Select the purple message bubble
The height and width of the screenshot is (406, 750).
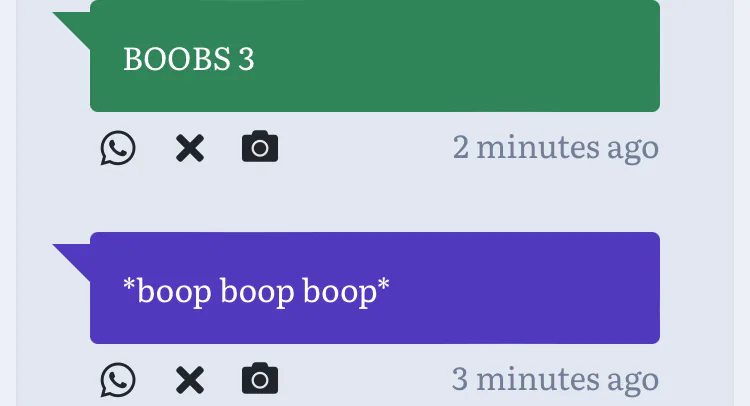pyautogui.click(x=375, y=288)
